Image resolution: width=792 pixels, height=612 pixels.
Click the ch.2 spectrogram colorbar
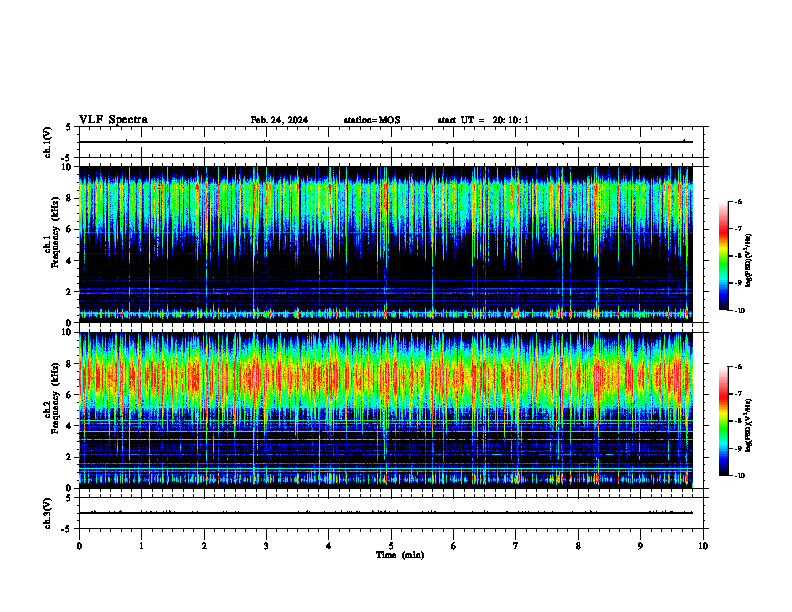[724, 421]
